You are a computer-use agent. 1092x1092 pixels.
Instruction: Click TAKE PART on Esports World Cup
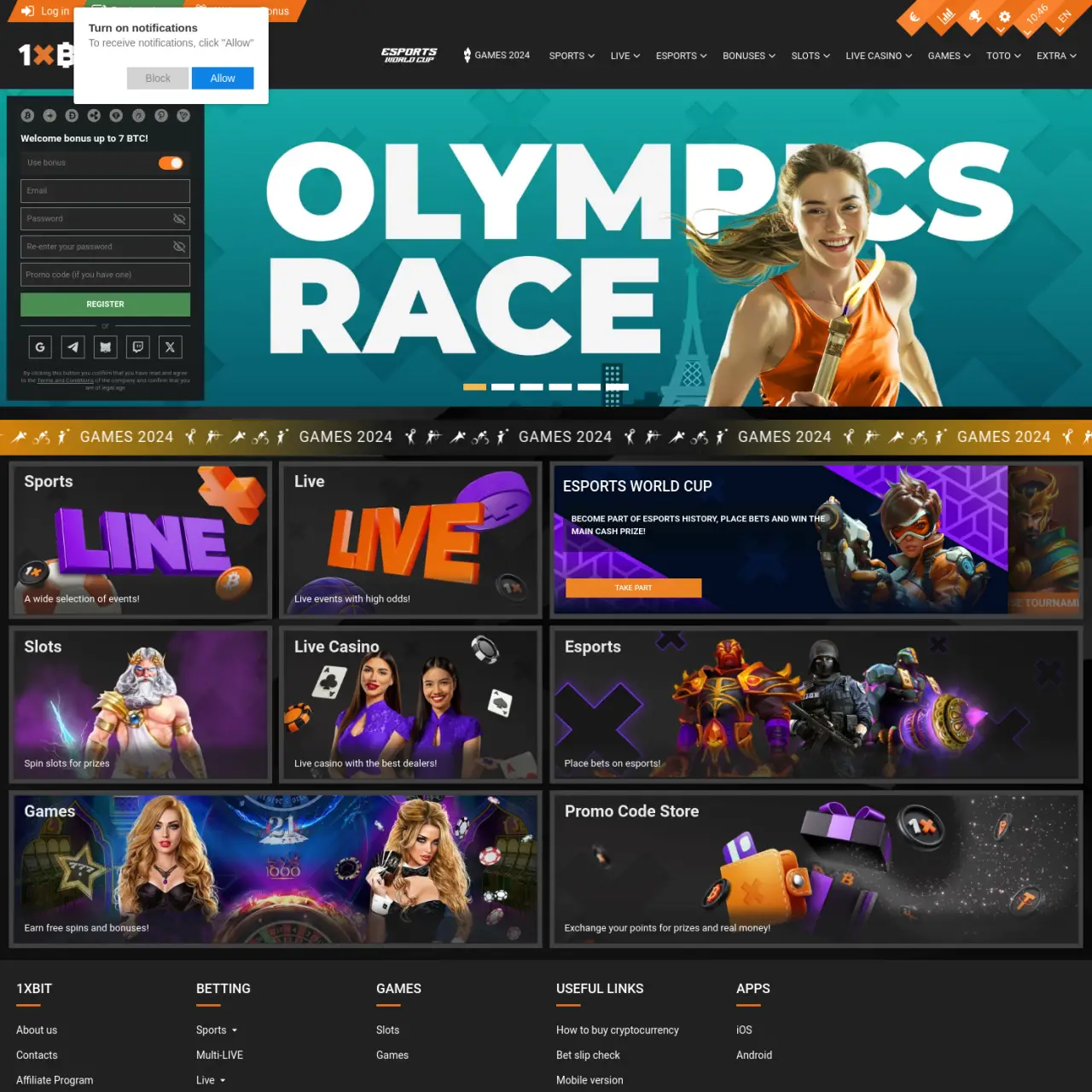tap(633, 588)
